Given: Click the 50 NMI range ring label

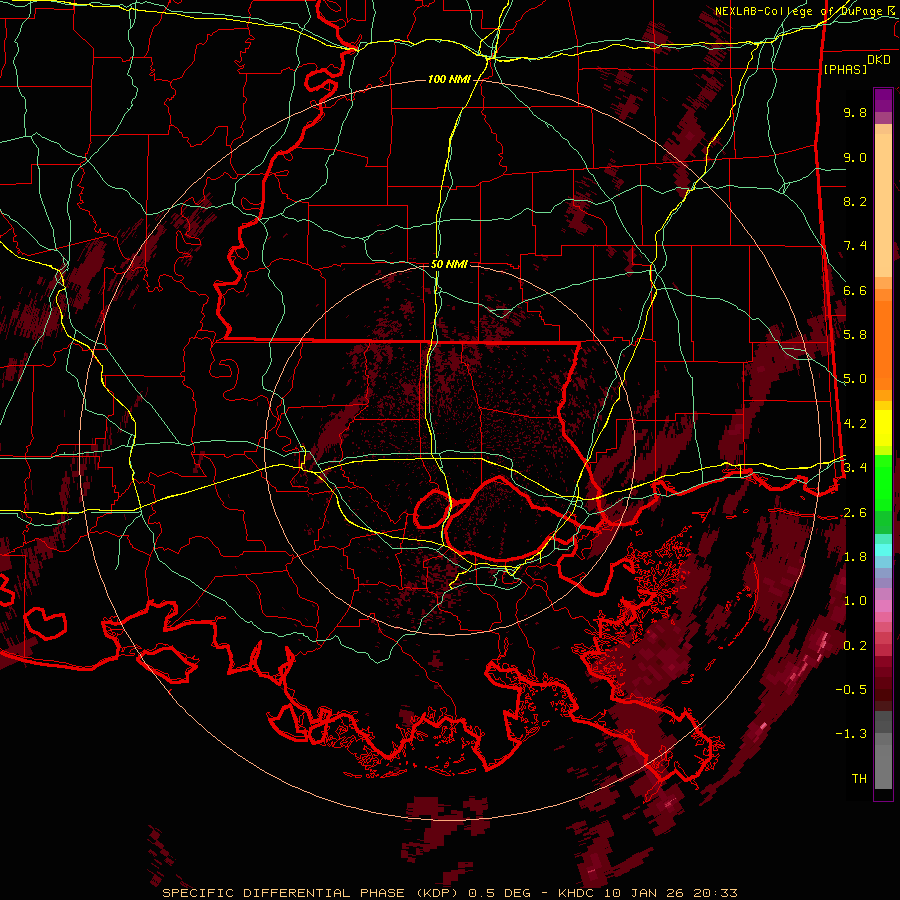Looking at the screenshot, I should click(449, 264).
